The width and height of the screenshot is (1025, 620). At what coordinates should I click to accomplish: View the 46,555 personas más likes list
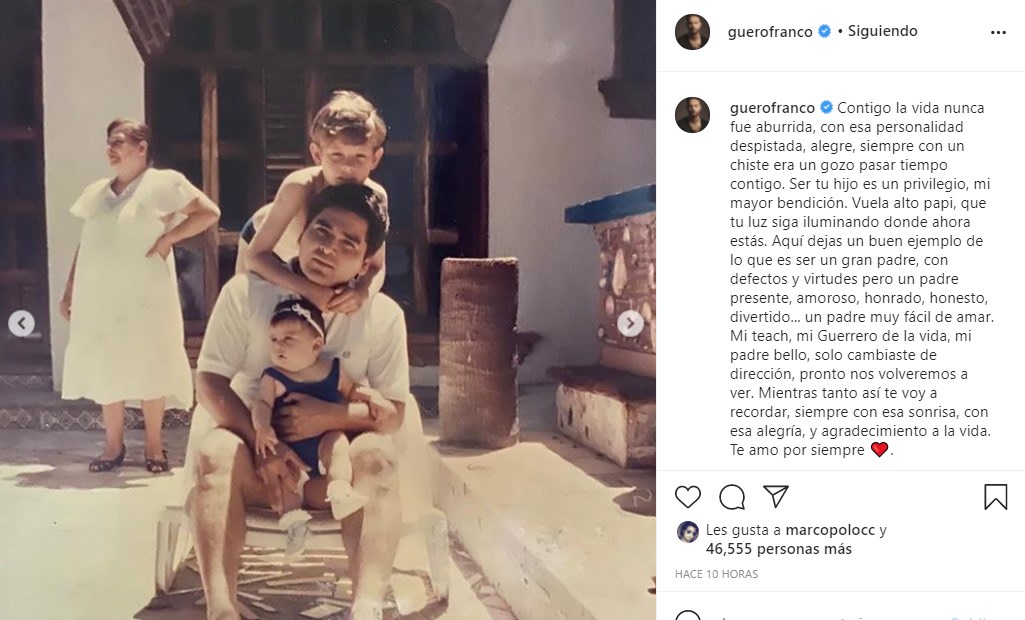[779, 549]
